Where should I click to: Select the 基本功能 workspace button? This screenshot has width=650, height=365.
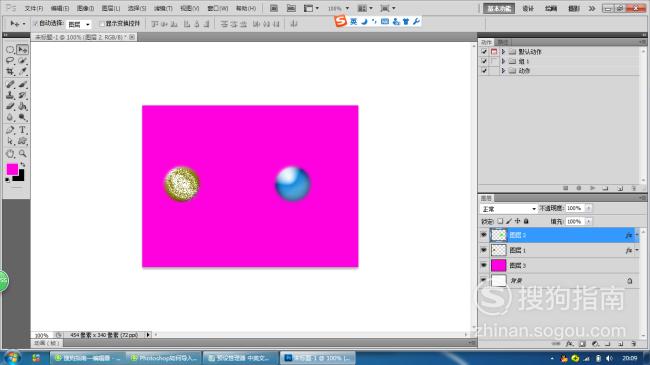click(x=499, y=8)
